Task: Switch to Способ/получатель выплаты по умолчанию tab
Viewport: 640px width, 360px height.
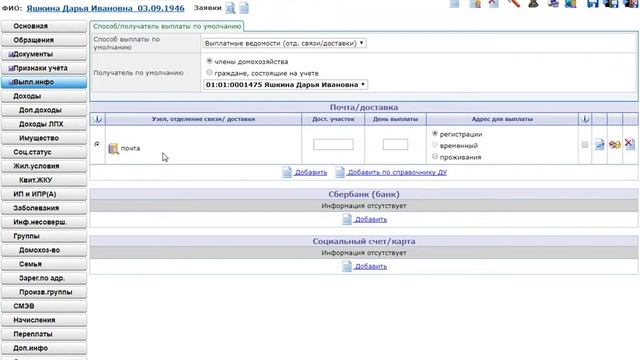Action: click(167, 26)
